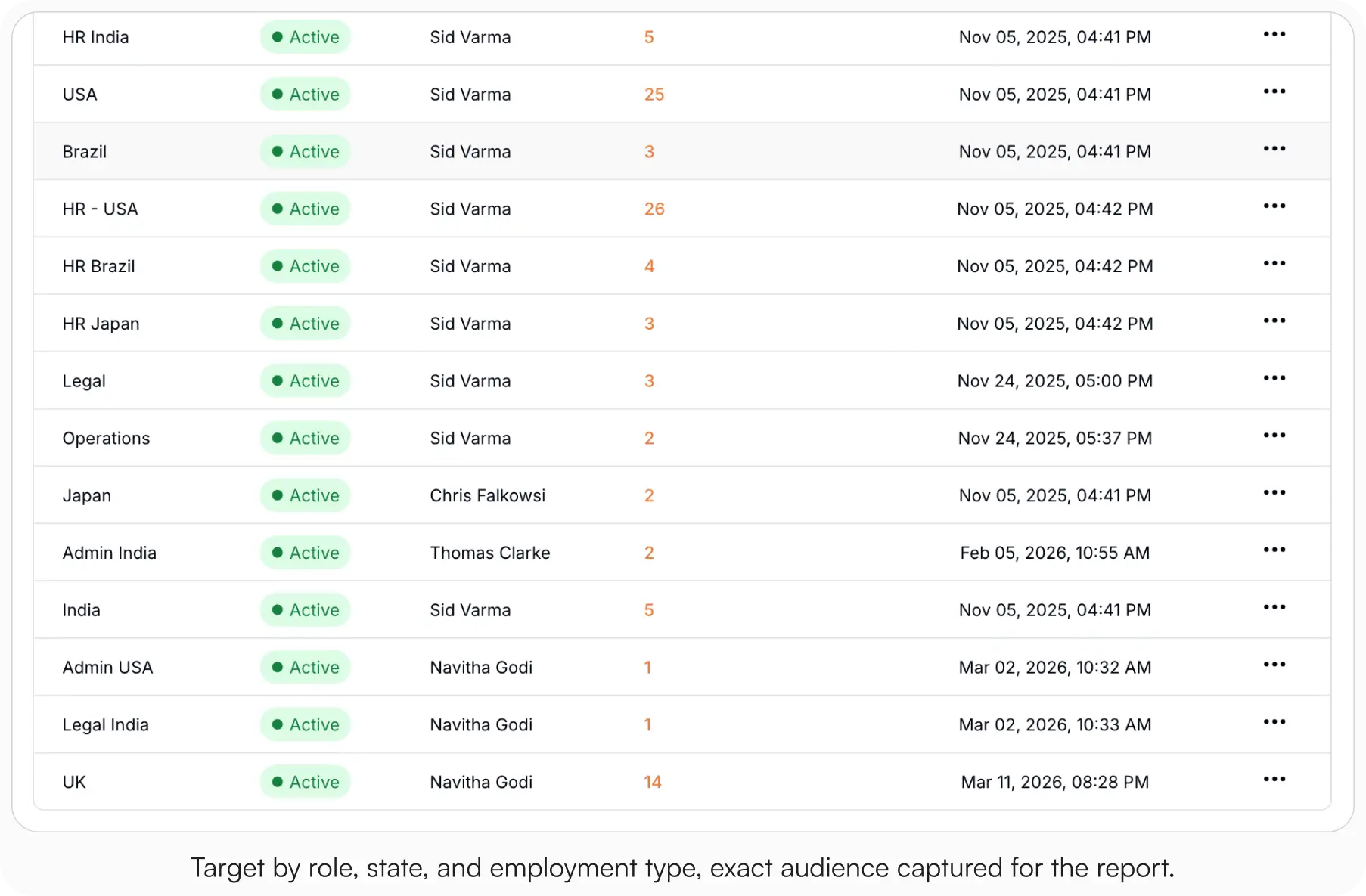Select the HR Japan group name
1366x896 pixels.
(101, 324)
